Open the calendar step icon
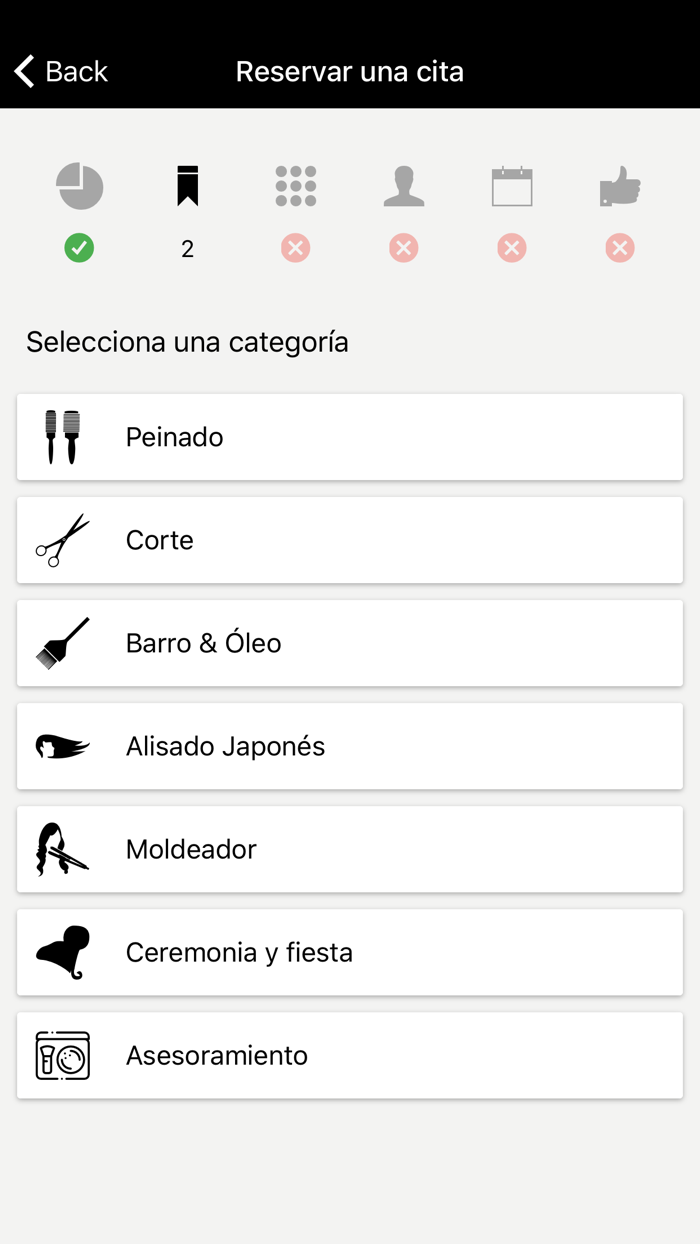700x1244 pixels. pyautogui.click(x=511, y=186)
